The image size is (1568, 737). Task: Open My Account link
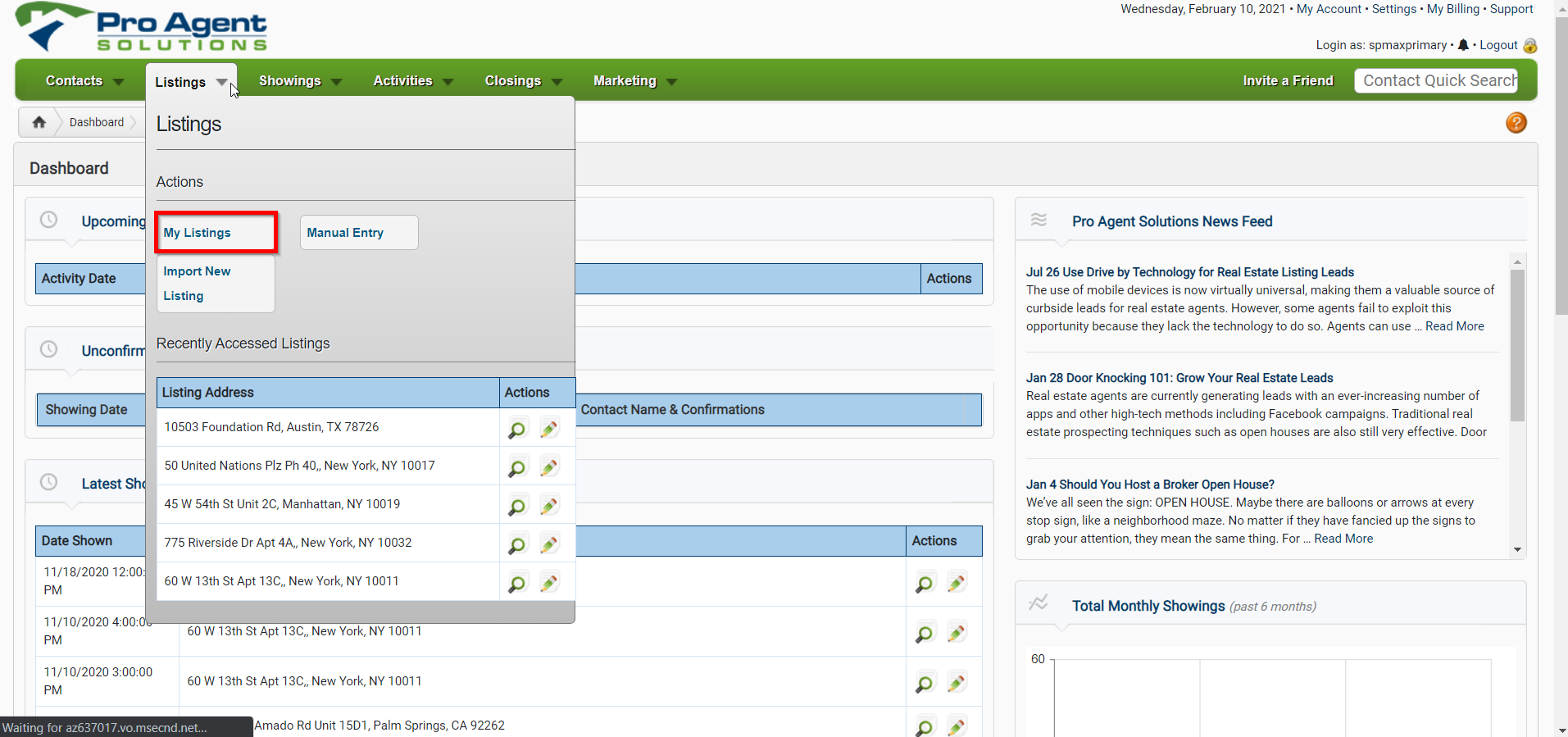pos(1329,9)
